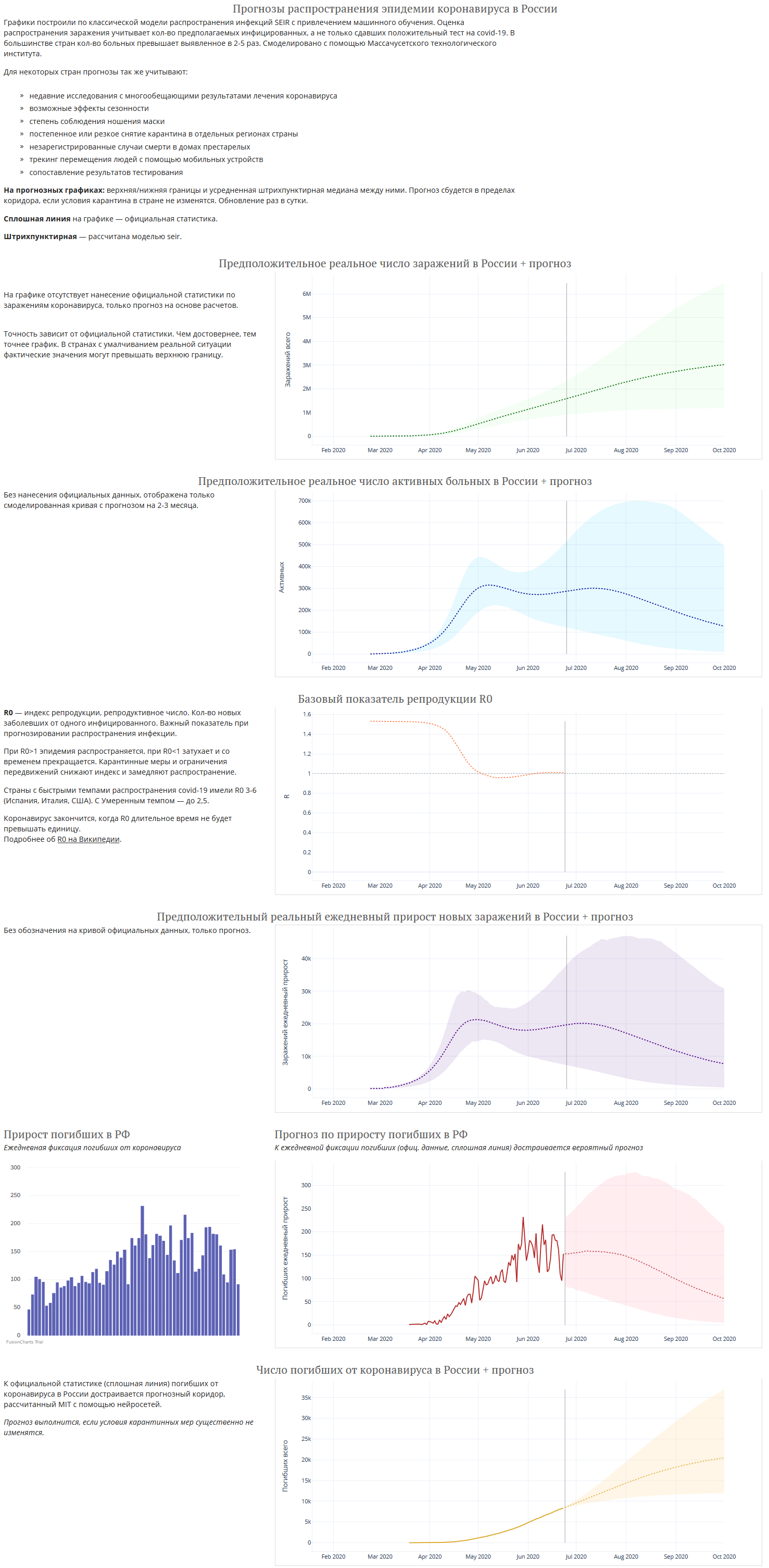Click heading Базовый показатель репродукции R0

395,699
